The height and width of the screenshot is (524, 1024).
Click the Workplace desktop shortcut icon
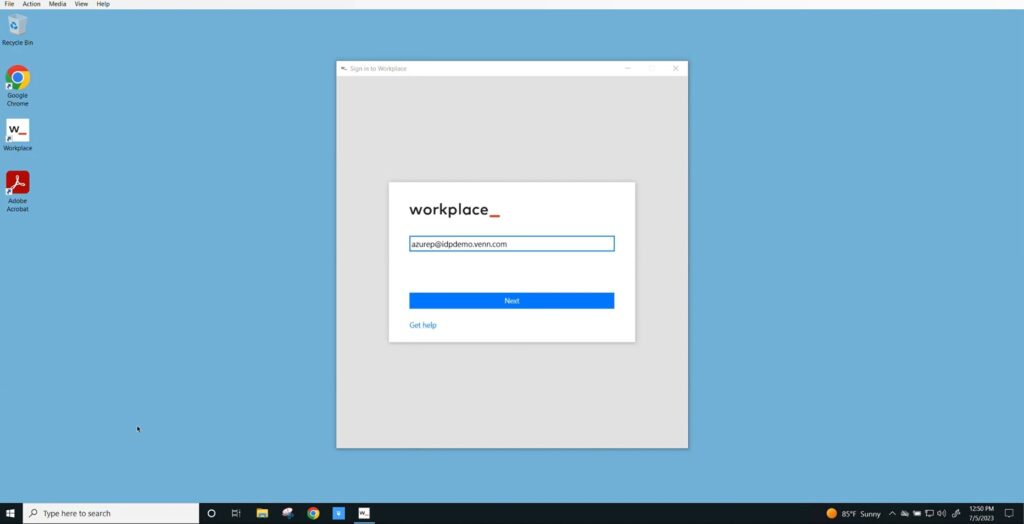18,131
